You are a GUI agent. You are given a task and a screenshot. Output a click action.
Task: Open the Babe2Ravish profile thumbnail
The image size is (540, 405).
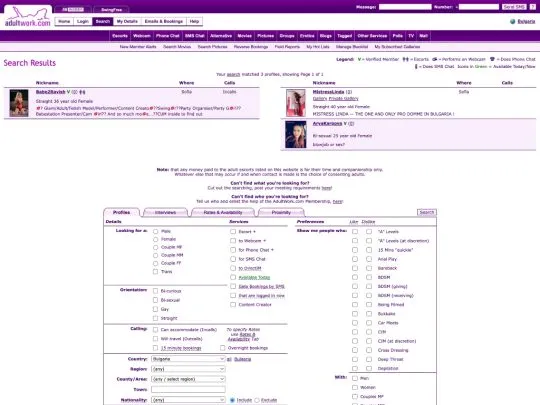[x=19, y=103]
